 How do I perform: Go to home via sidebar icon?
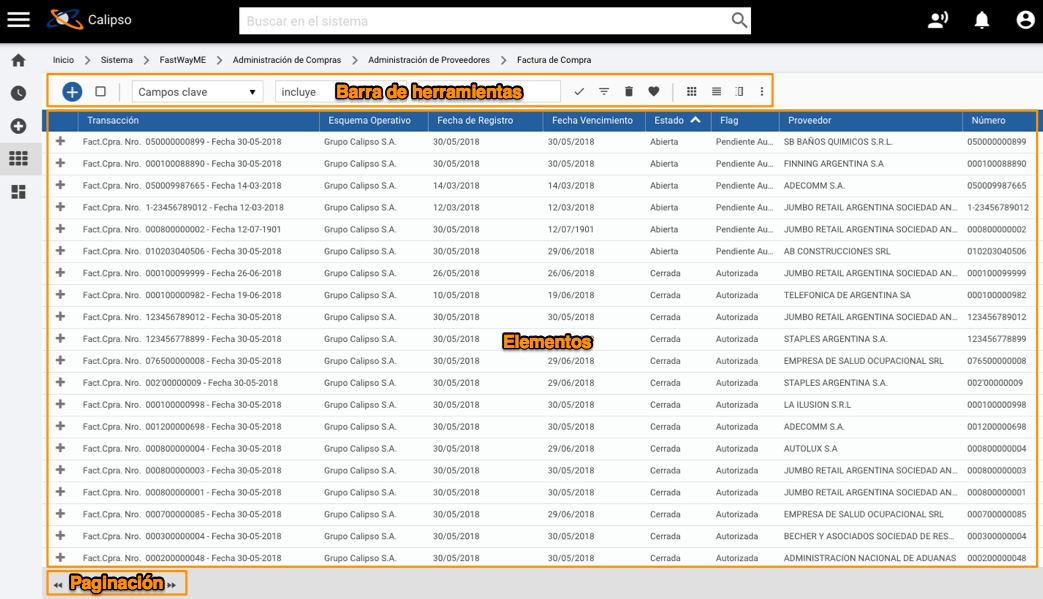[19, 60]
